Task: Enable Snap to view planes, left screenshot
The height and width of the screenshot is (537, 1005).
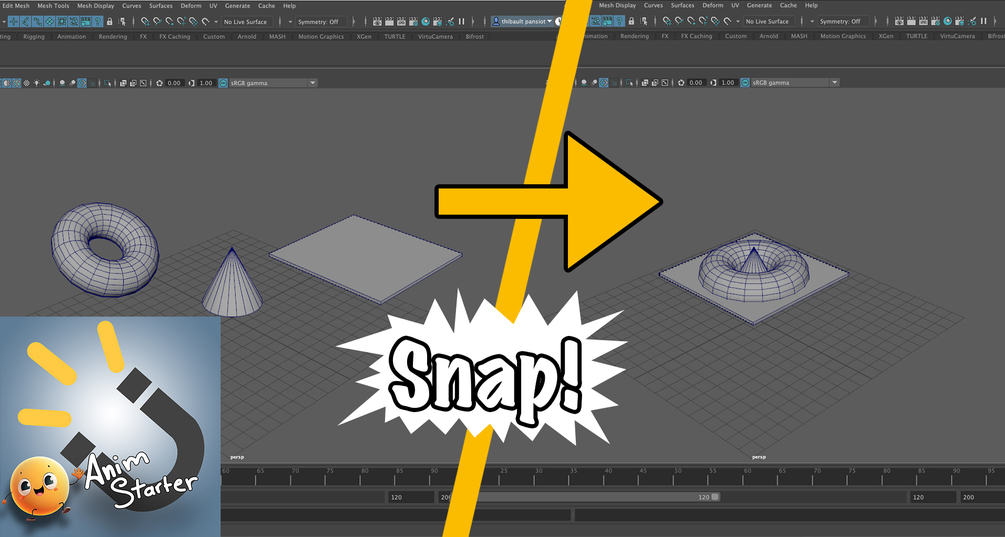Action: tap(193, 21)
